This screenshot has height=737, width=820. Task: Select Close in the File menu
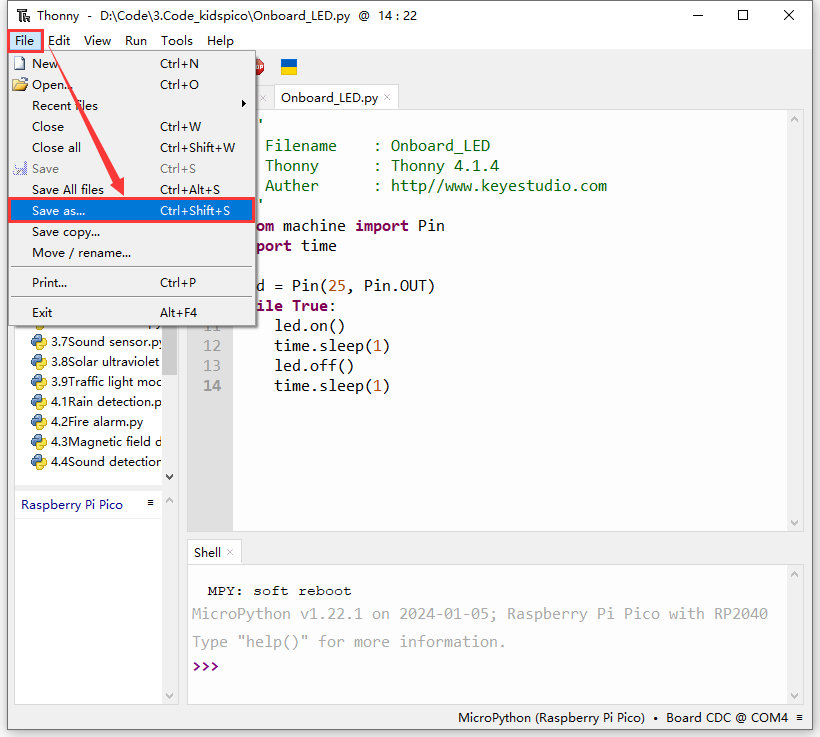coord(132,127)
